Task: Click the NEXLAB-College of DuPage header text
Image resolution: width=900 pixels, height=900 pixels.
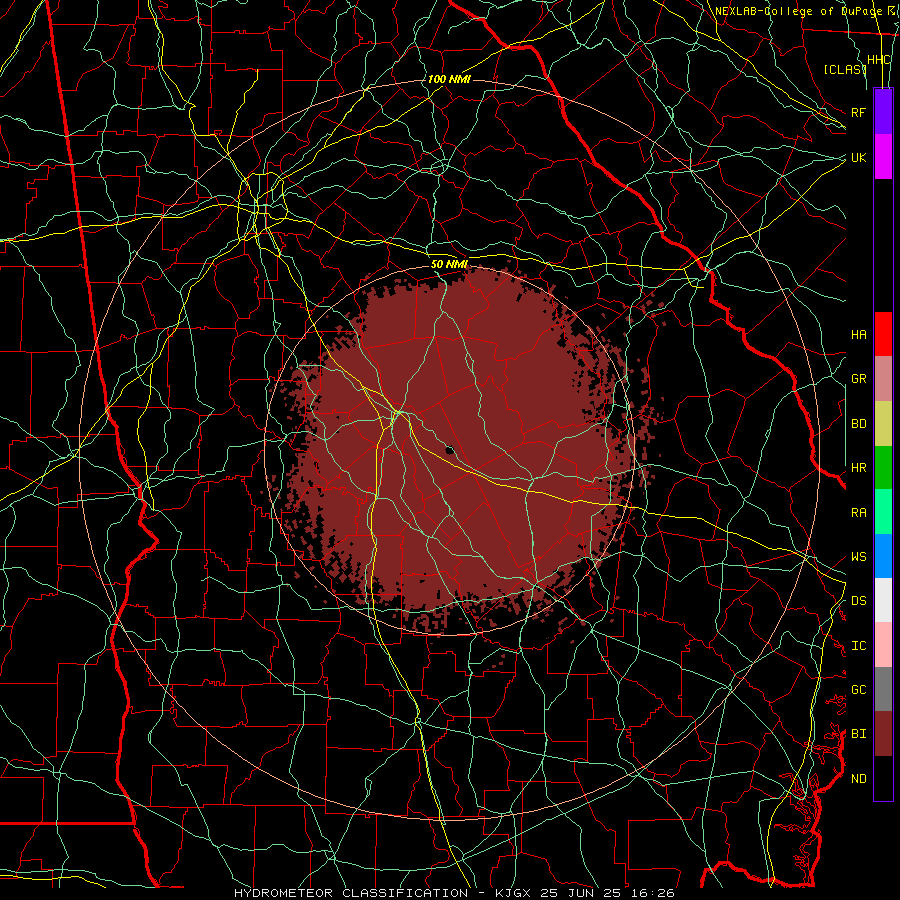Action: click(800, 11)
